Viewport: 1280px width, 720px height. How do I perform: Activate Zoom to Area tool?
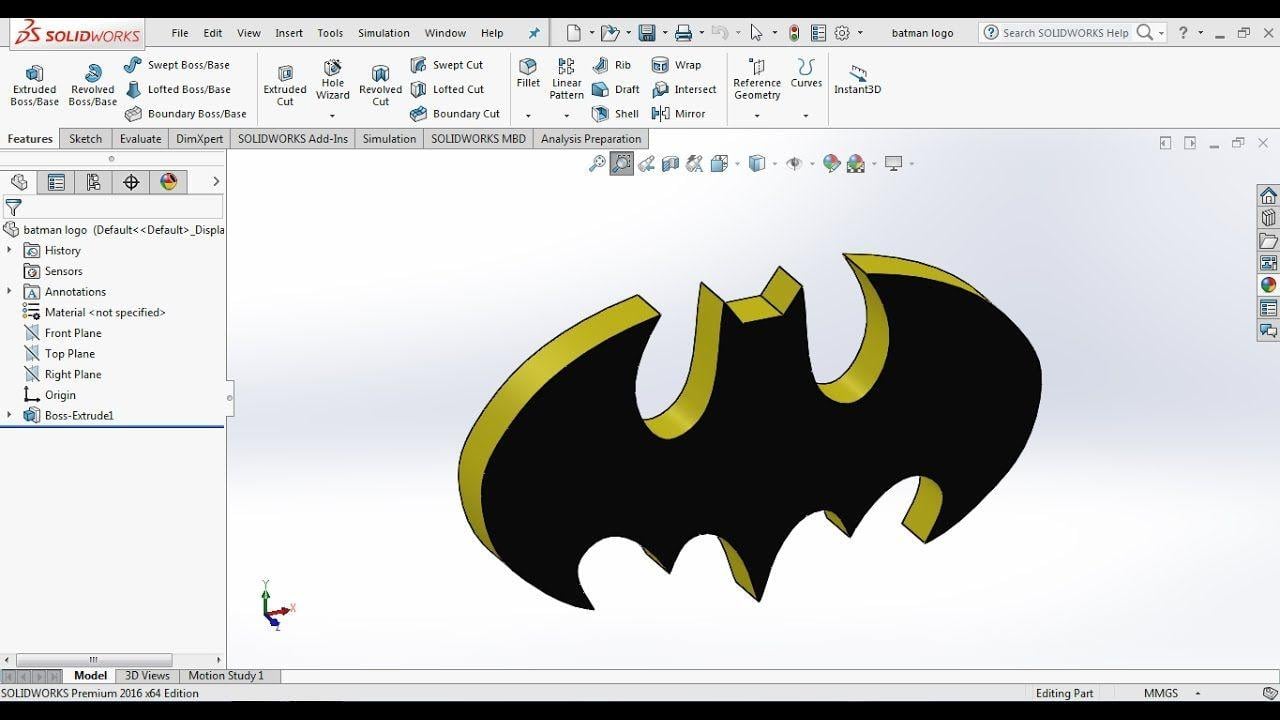(x=621, y=163)
